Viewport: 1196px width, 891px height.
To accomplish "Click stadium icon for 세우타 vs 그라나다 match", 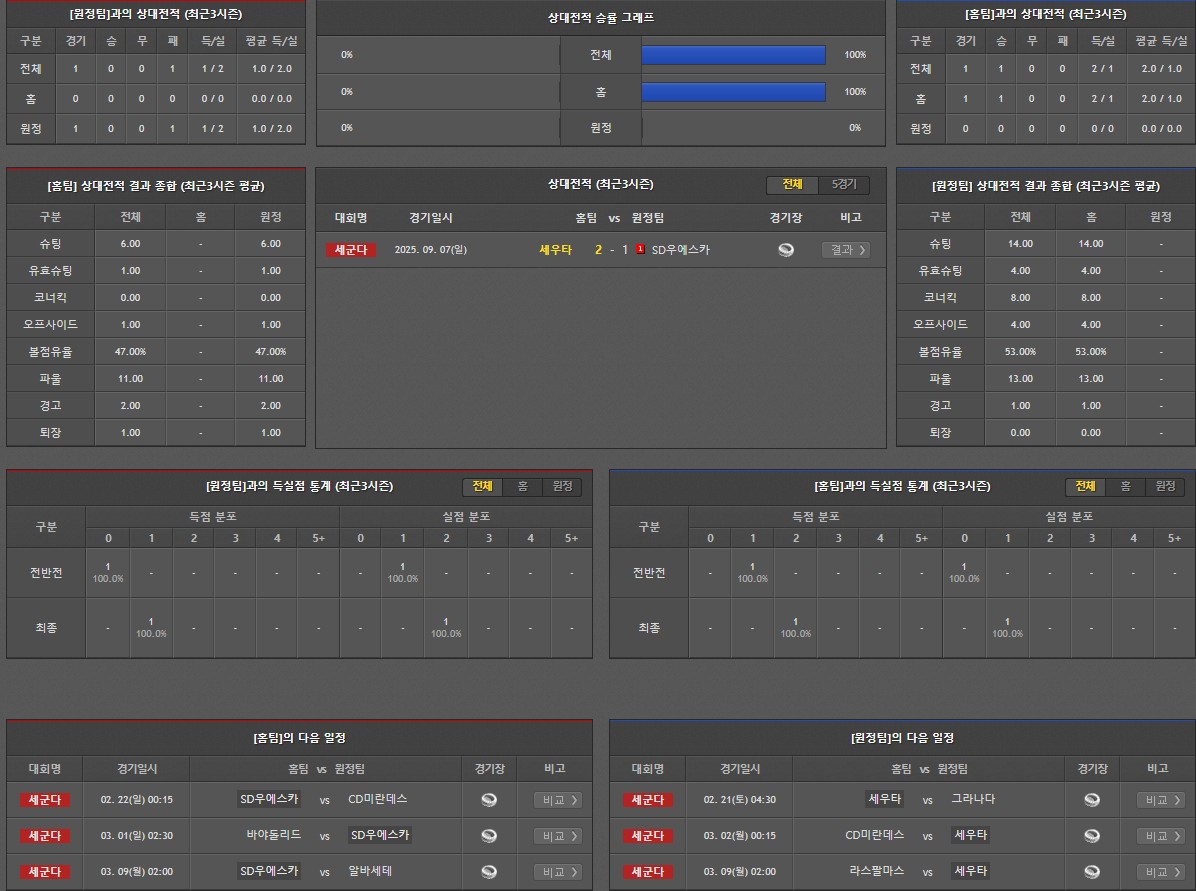I will coord(1092,800).
